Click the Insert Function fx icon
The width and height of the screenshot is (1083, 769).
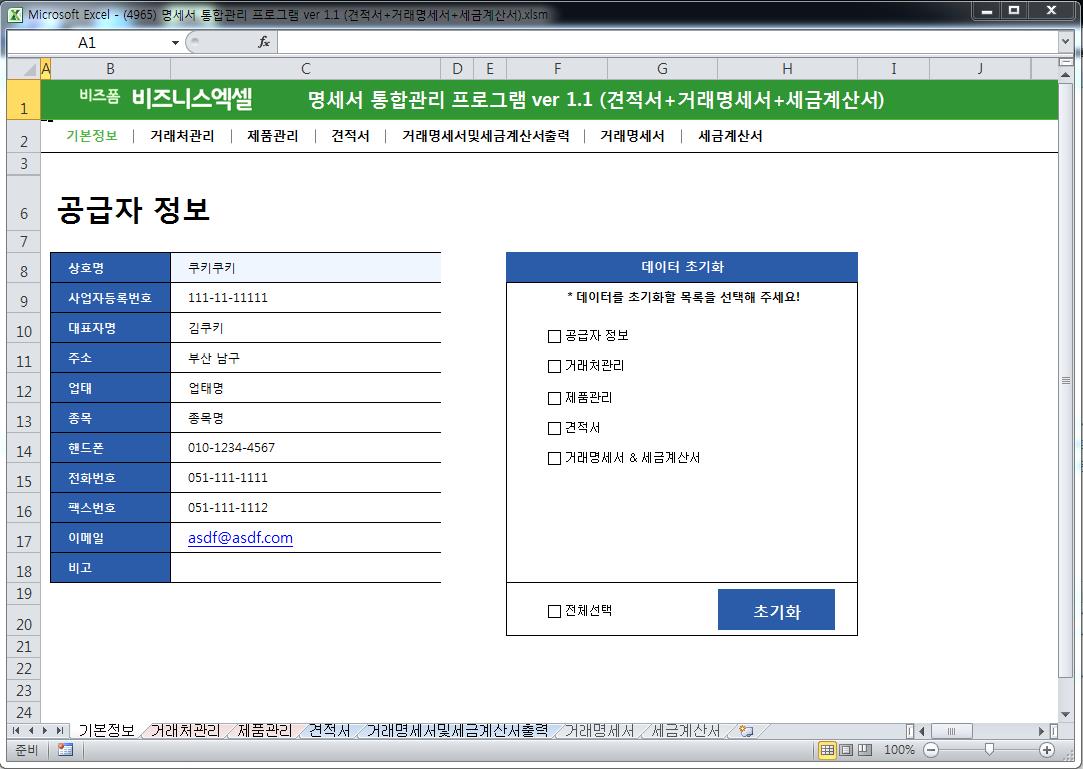click(x=264, y=42)
